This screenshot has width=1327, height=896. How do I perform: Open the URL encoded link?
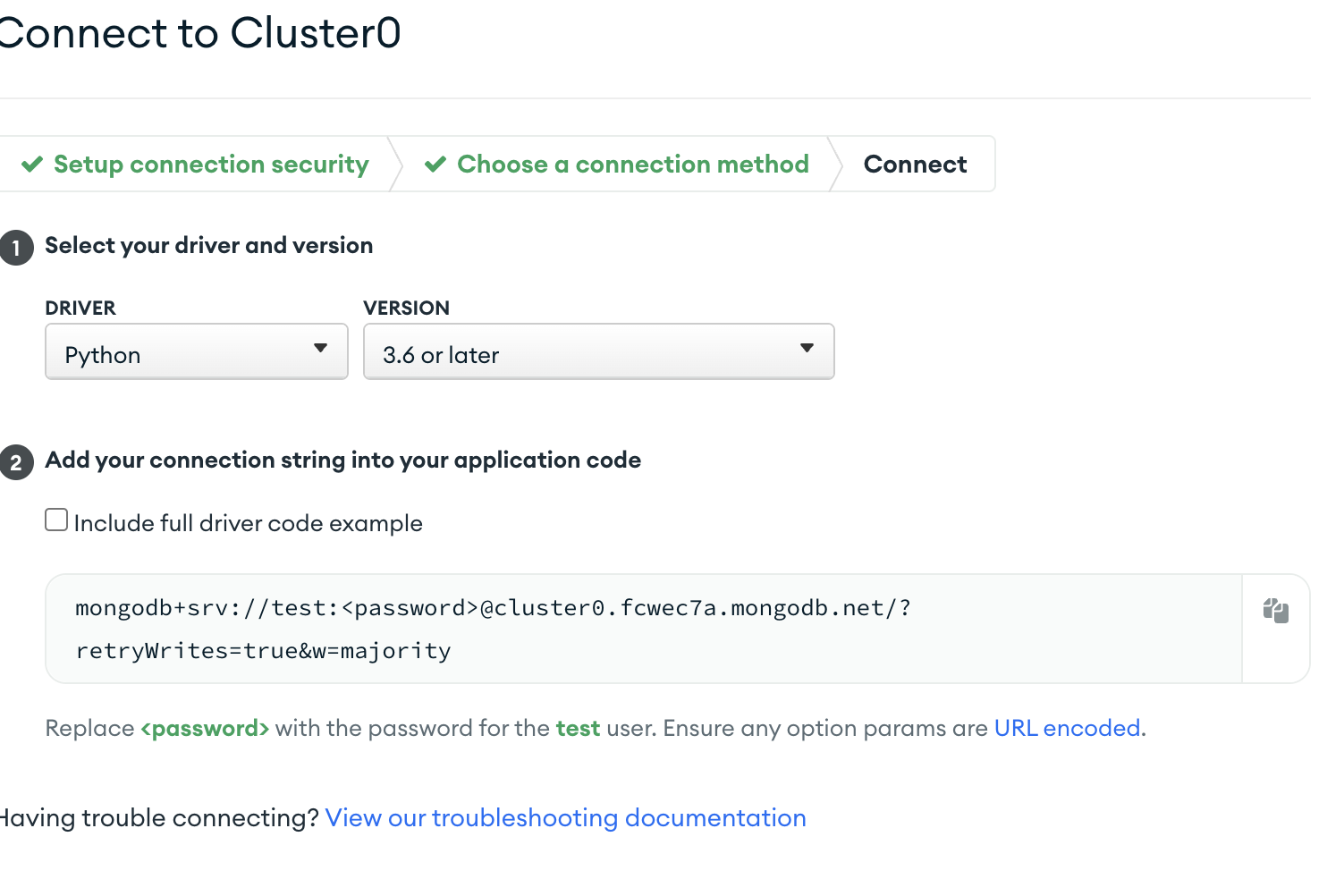click(x=1068, y=728)
